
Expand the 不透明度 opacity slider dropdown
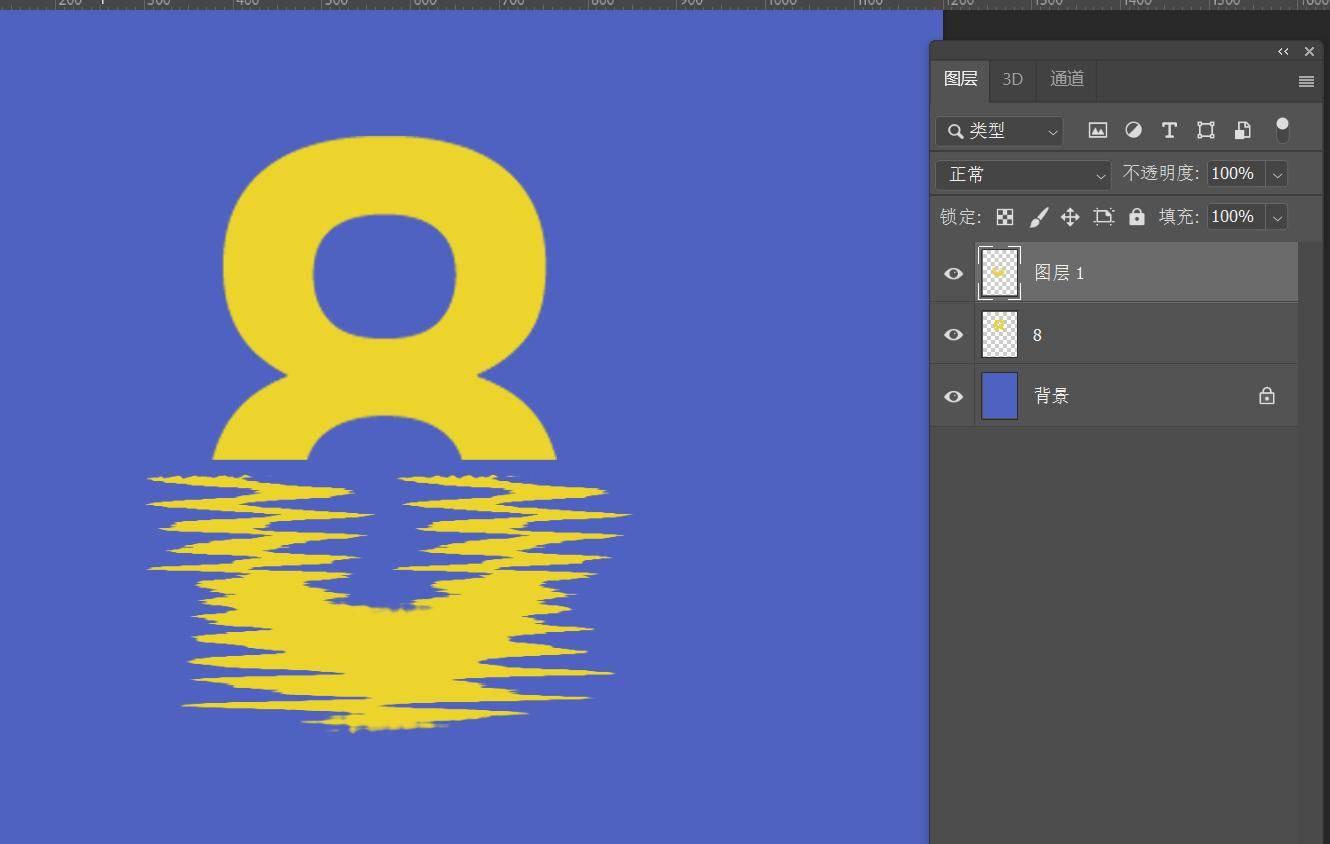click(x=1277, y=174)
